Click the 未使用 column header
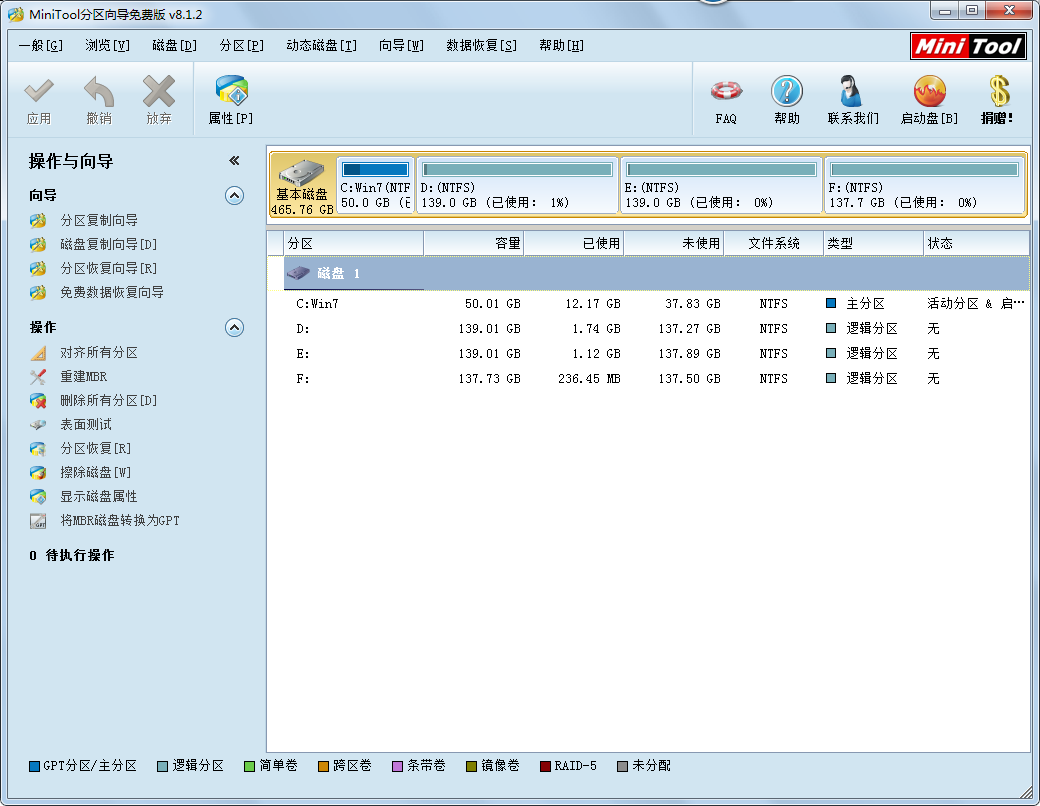Viewport: 1040px width, 806px height. pos(674,243)
